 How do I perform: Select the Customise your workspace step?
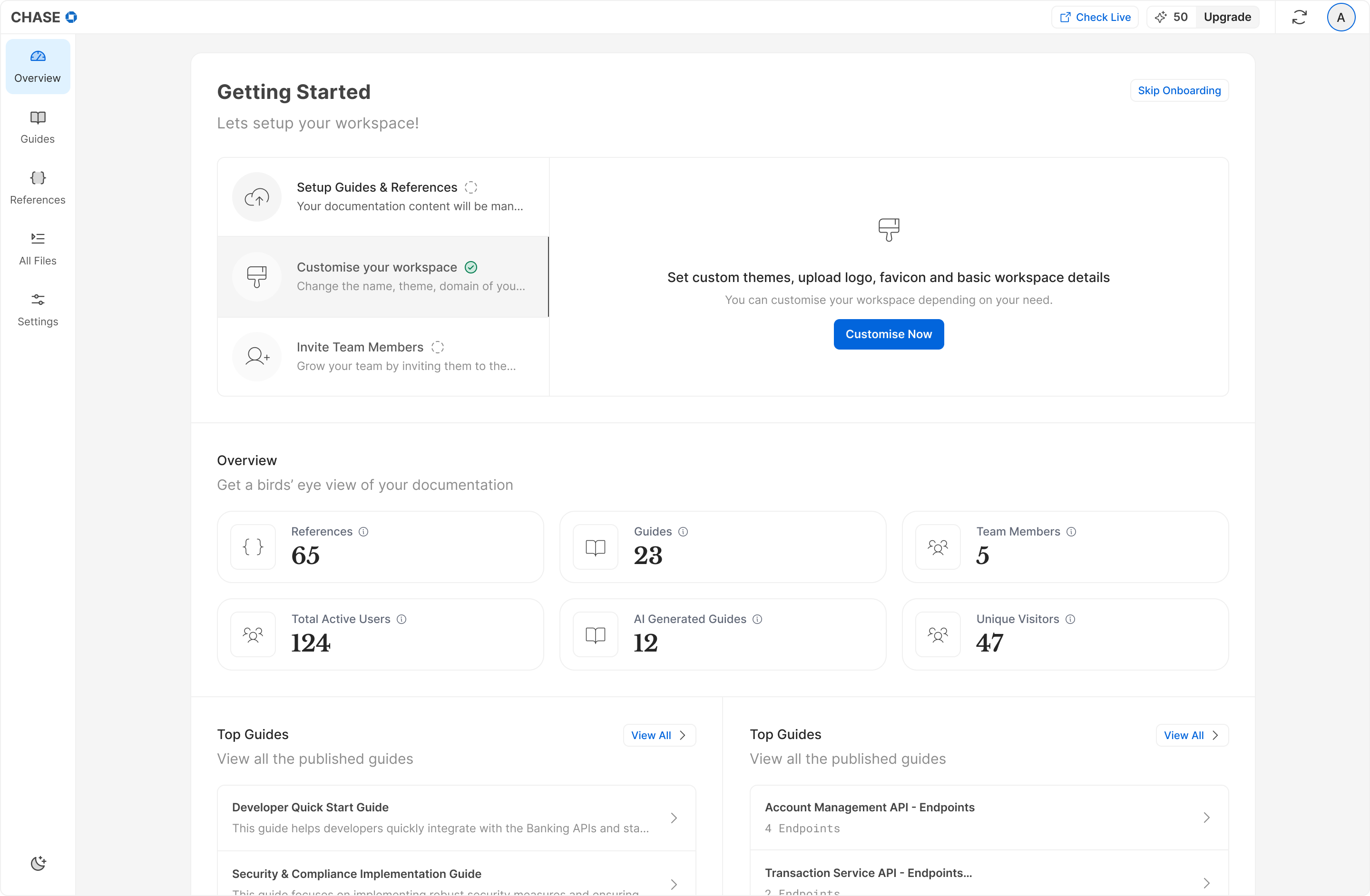(x=383, y=277)
